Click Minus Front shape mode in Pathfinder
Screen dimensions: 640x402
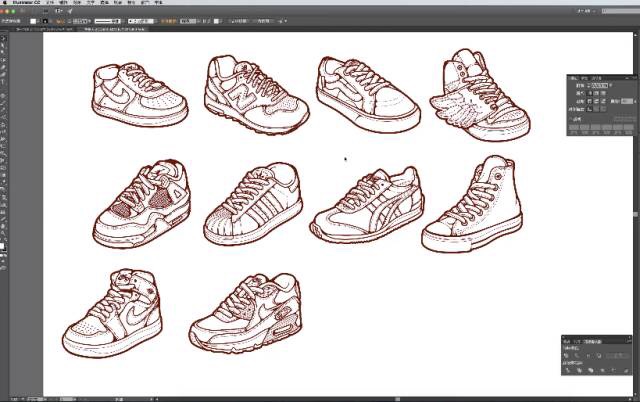pyautogui.click(x=577, y=356)
